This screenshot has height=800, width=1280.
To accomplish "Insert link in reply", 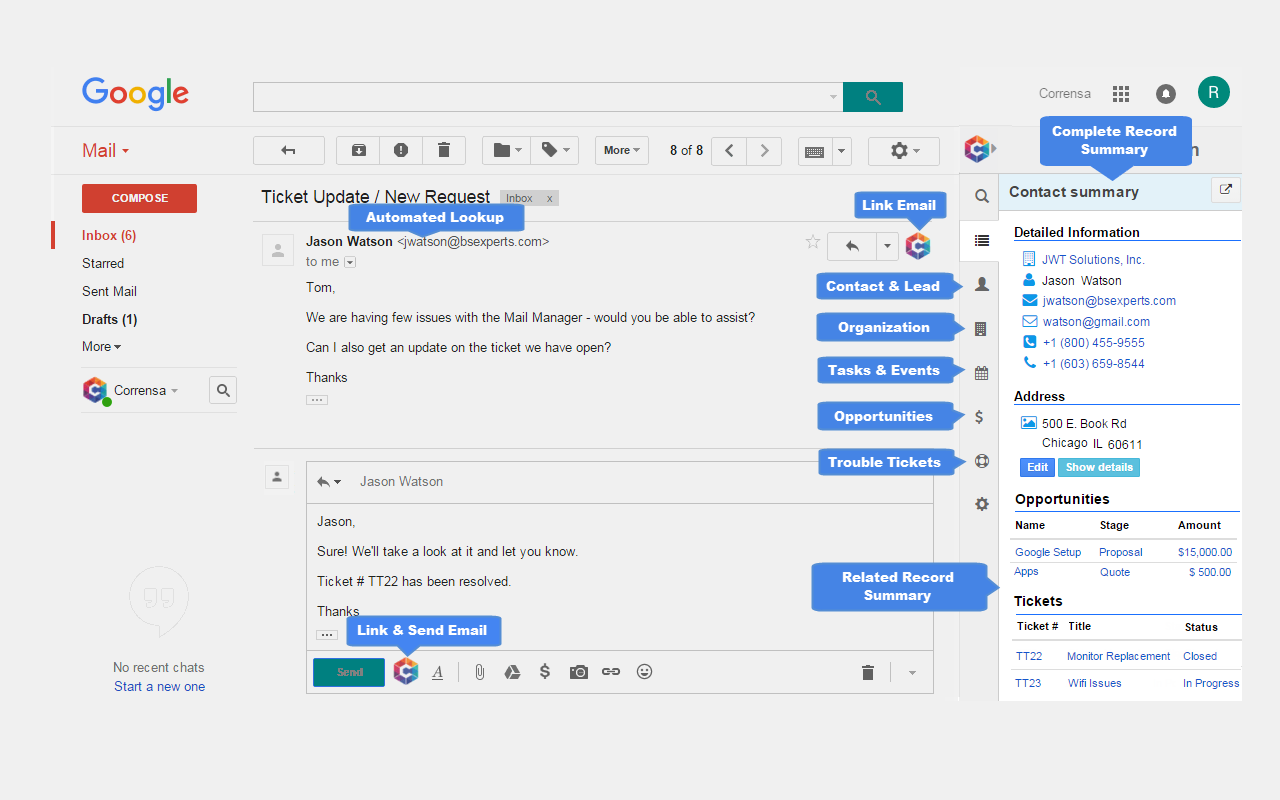I will coord(611,672).
